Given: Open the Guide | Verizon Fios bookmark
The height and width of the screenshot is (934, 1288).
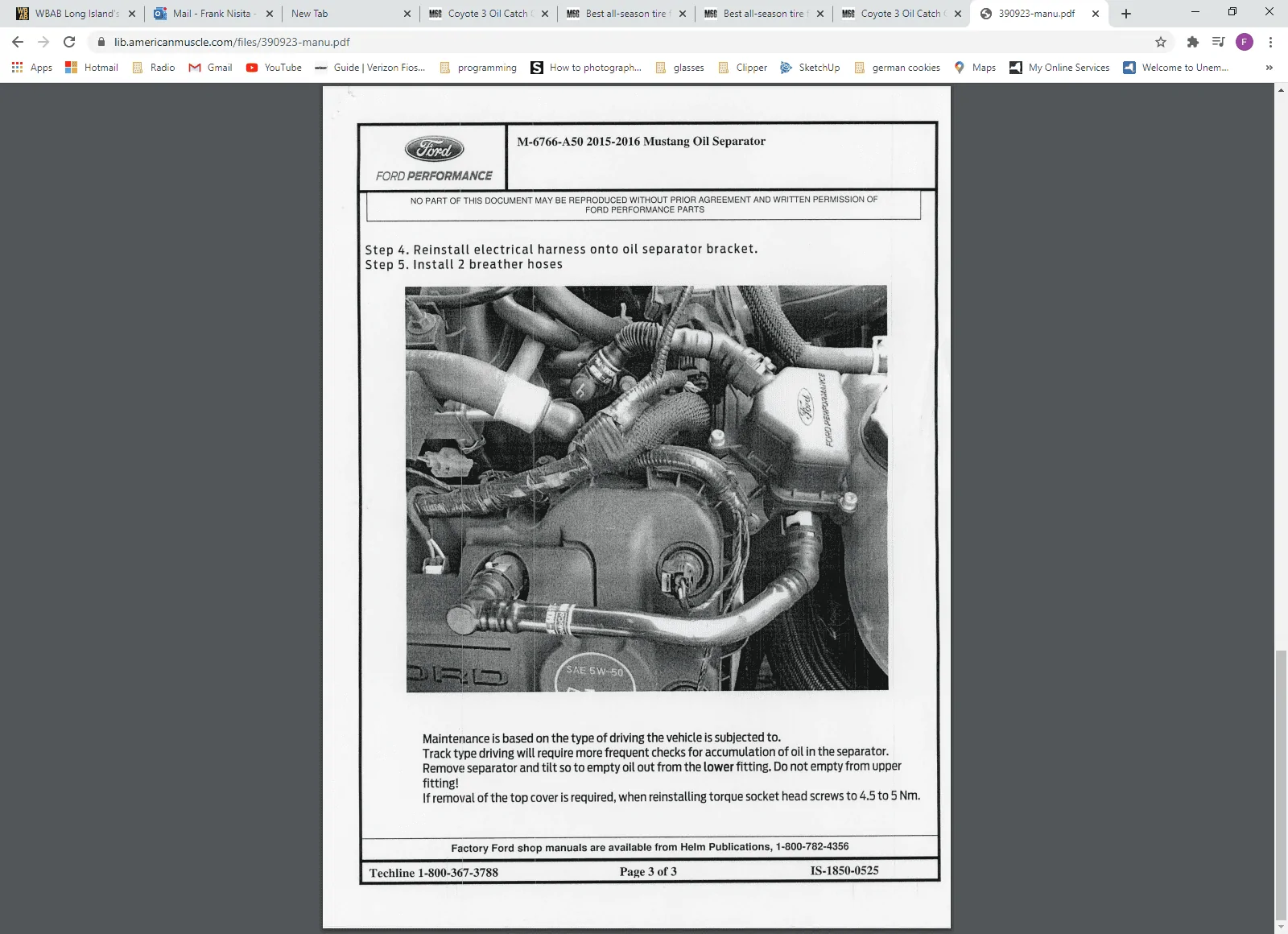Looking at the screenshot, I should point(370,68).
